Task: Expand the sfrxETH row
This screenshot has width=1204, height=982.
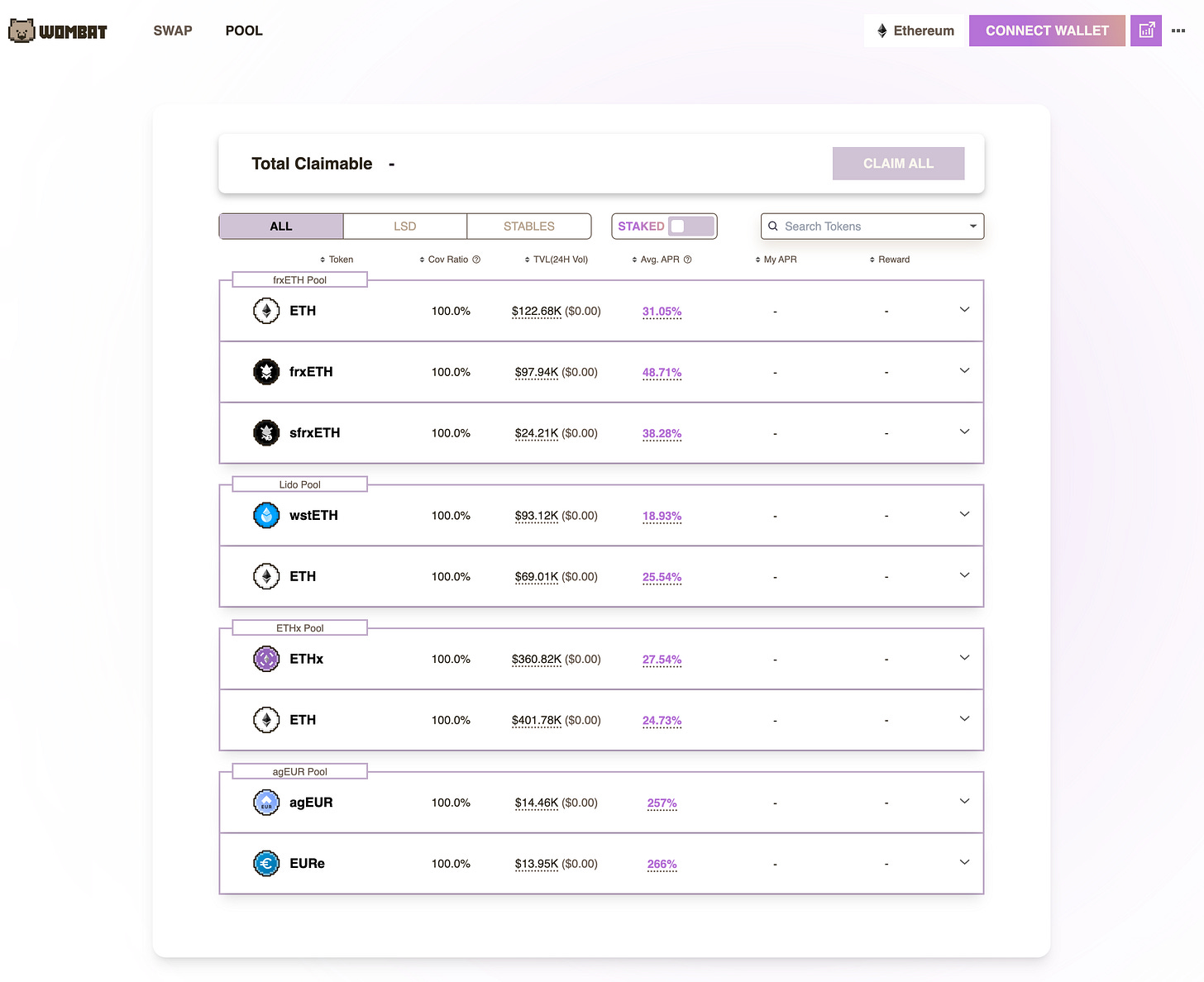Action: tap(964, 432)
